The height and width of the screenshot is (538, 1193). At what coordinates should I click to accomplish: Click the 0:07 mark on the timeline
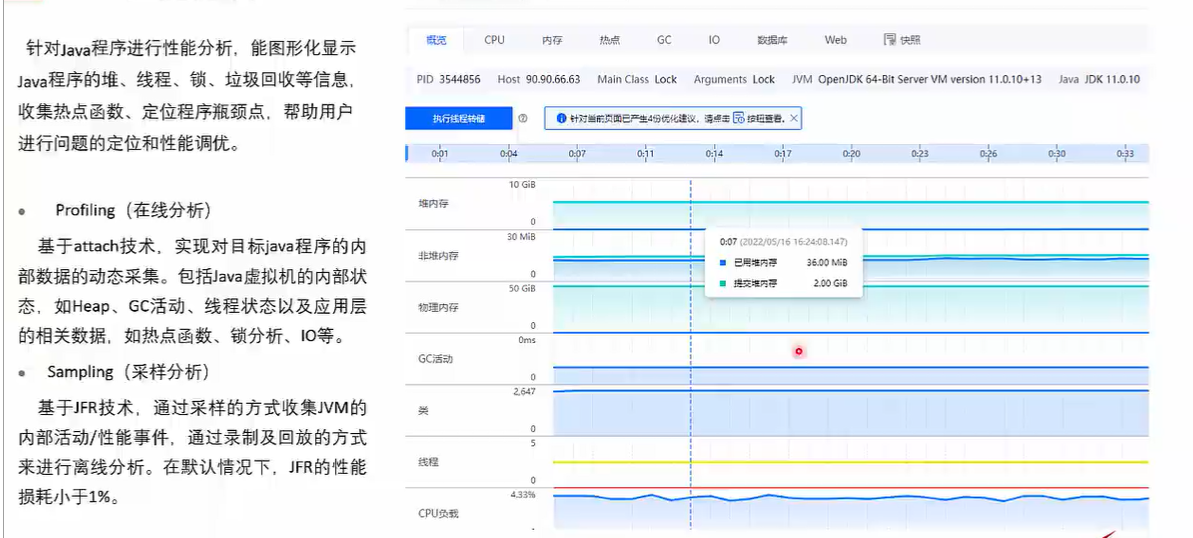(577, 154)
